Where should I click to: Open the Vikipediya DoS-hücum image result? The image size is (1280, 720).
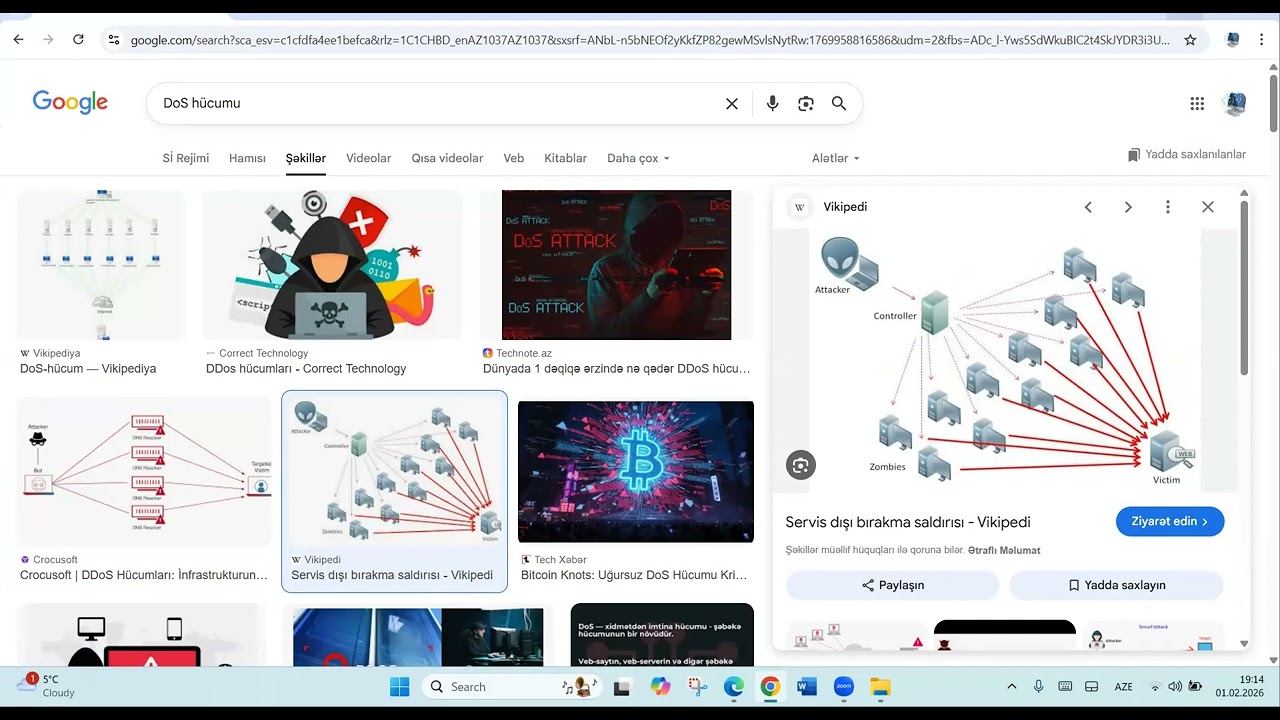101,265
